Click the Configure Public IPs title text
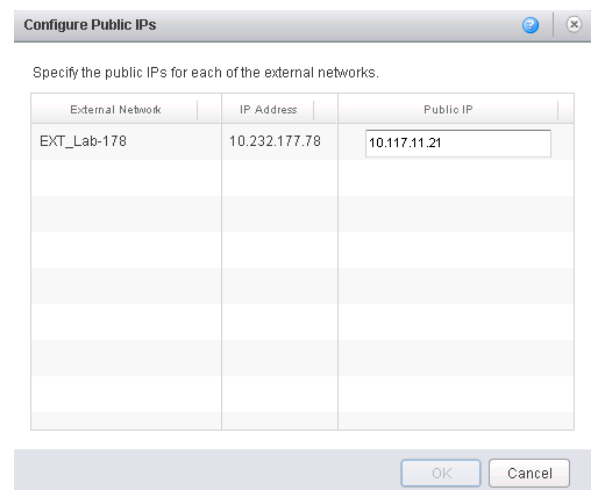The height and width of the screenshot is (494, 606). (90, 25)
